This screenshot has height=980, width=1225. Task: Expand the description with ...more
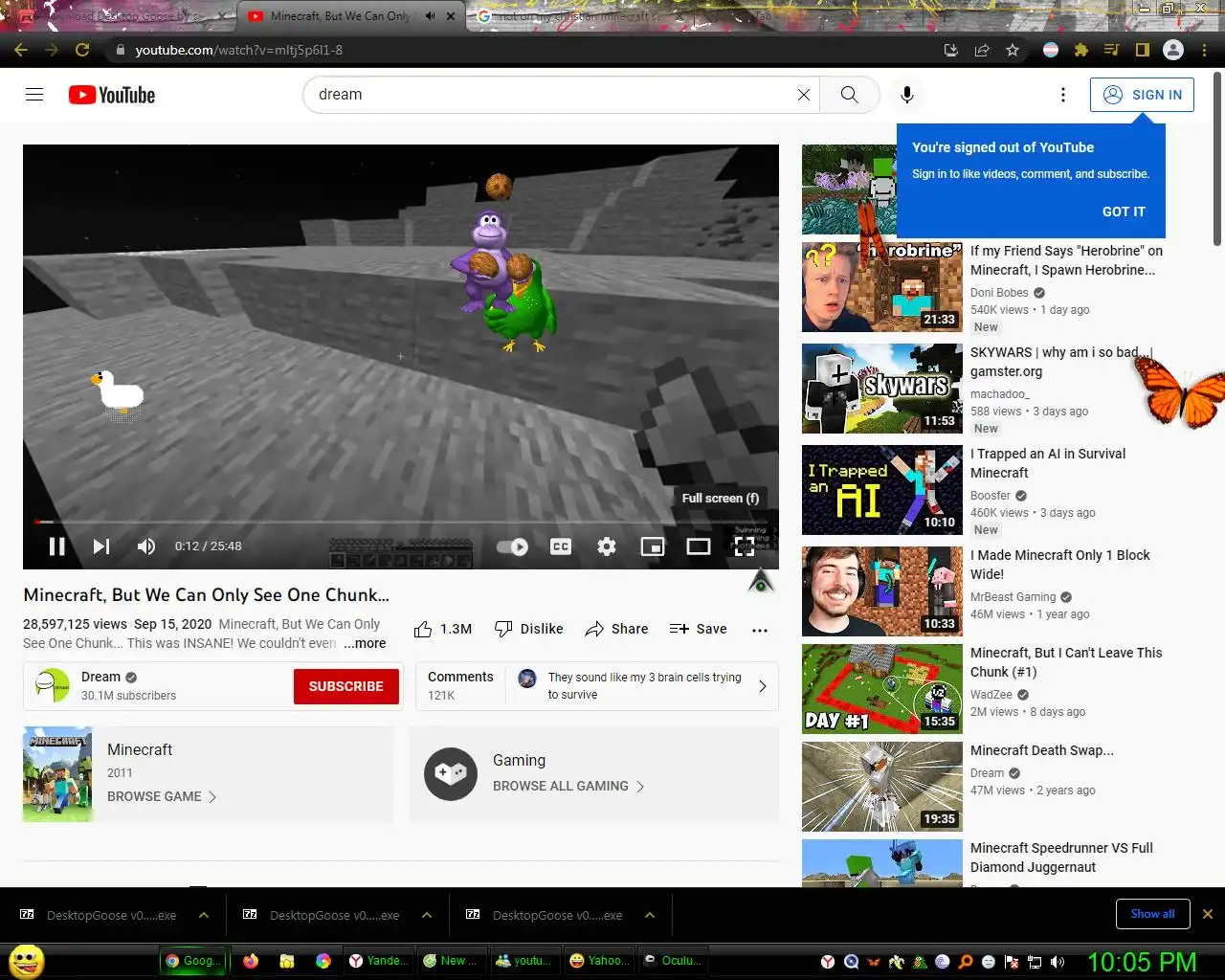(365, 643)
